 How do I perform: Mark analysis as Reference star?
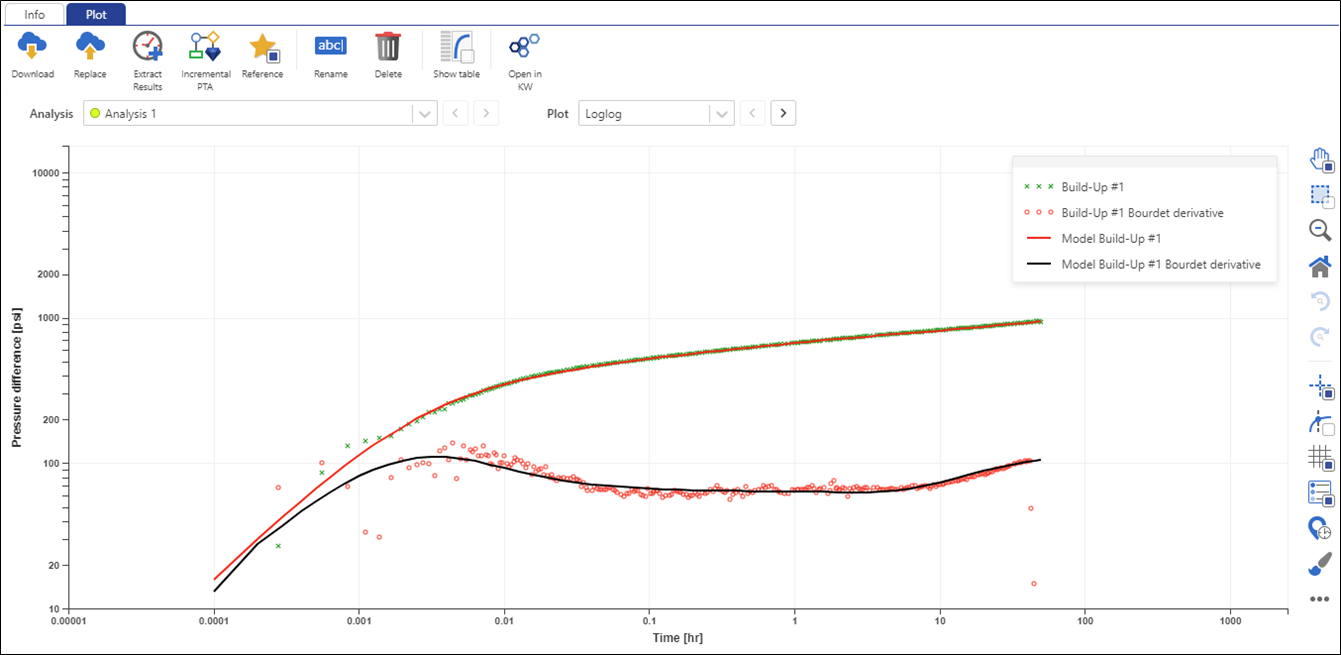point(263,47)
